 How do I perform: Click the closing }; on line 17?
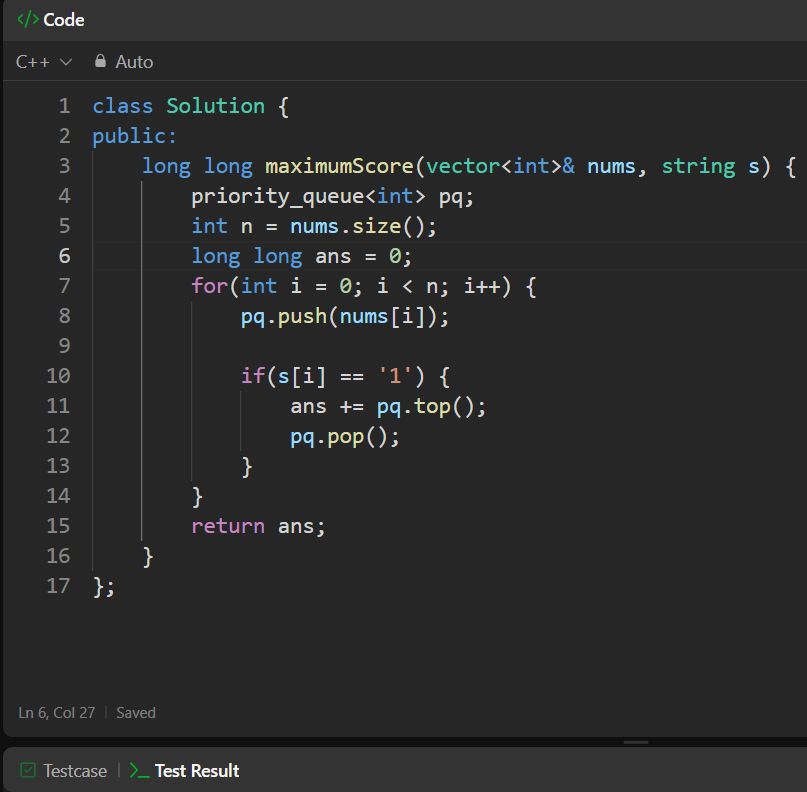104,587
